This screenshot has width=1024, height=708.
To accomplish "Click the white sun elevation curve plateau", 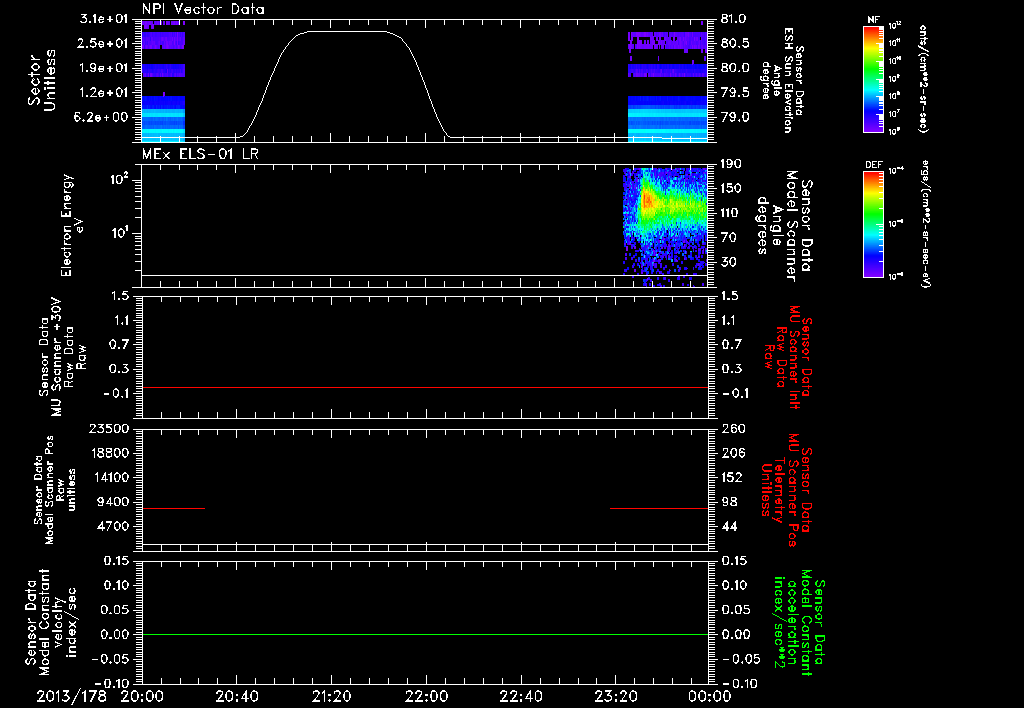I will [346, 31].
